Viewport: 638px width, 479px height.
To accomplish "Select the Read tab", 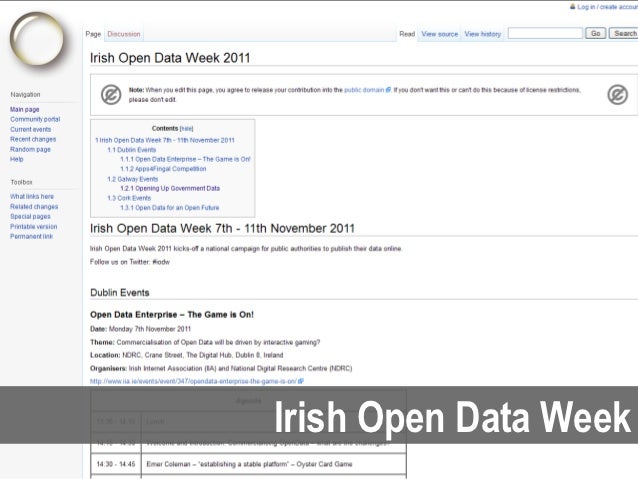I will [x=407, y=34].
